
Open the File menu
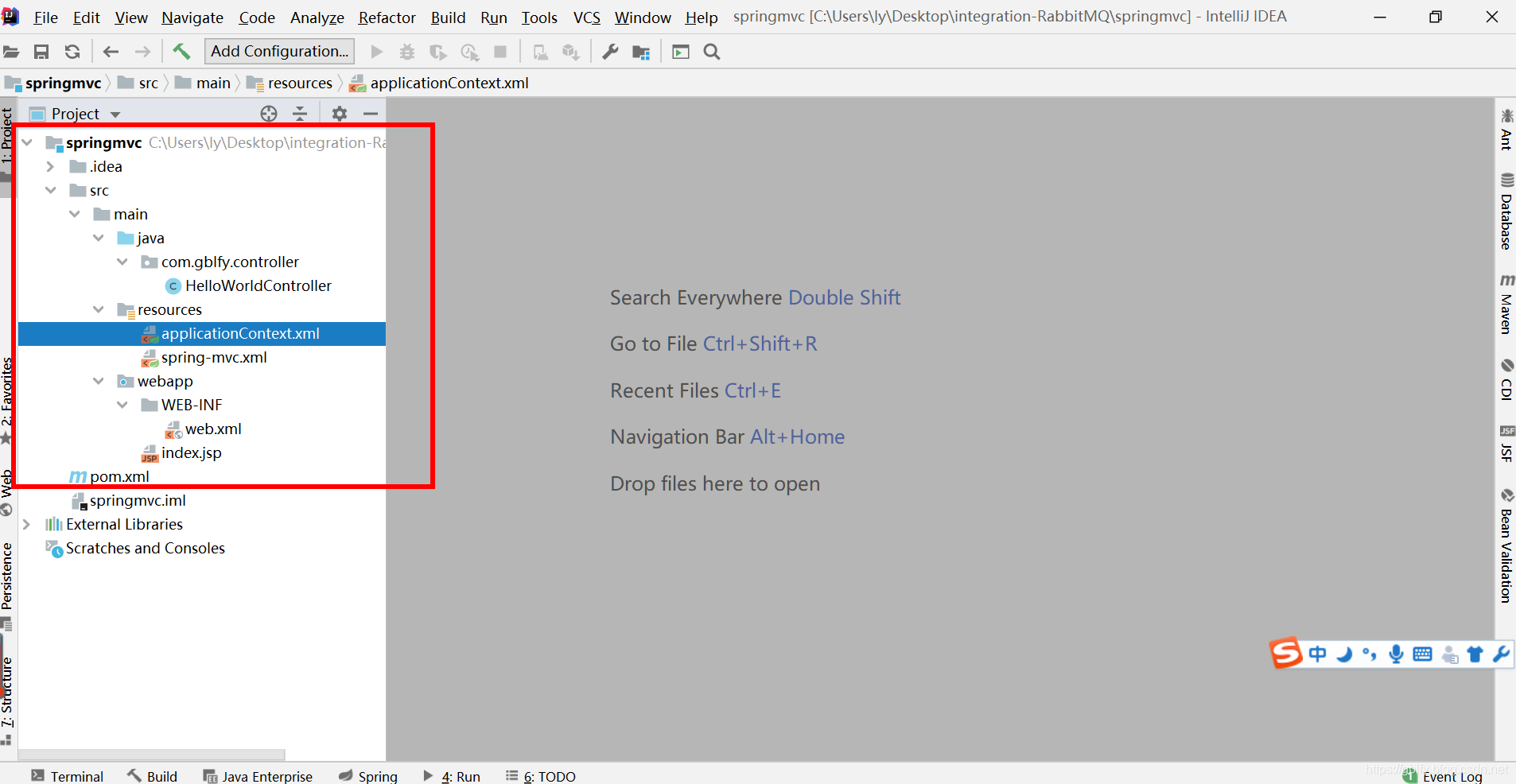[x=45, y=17]
